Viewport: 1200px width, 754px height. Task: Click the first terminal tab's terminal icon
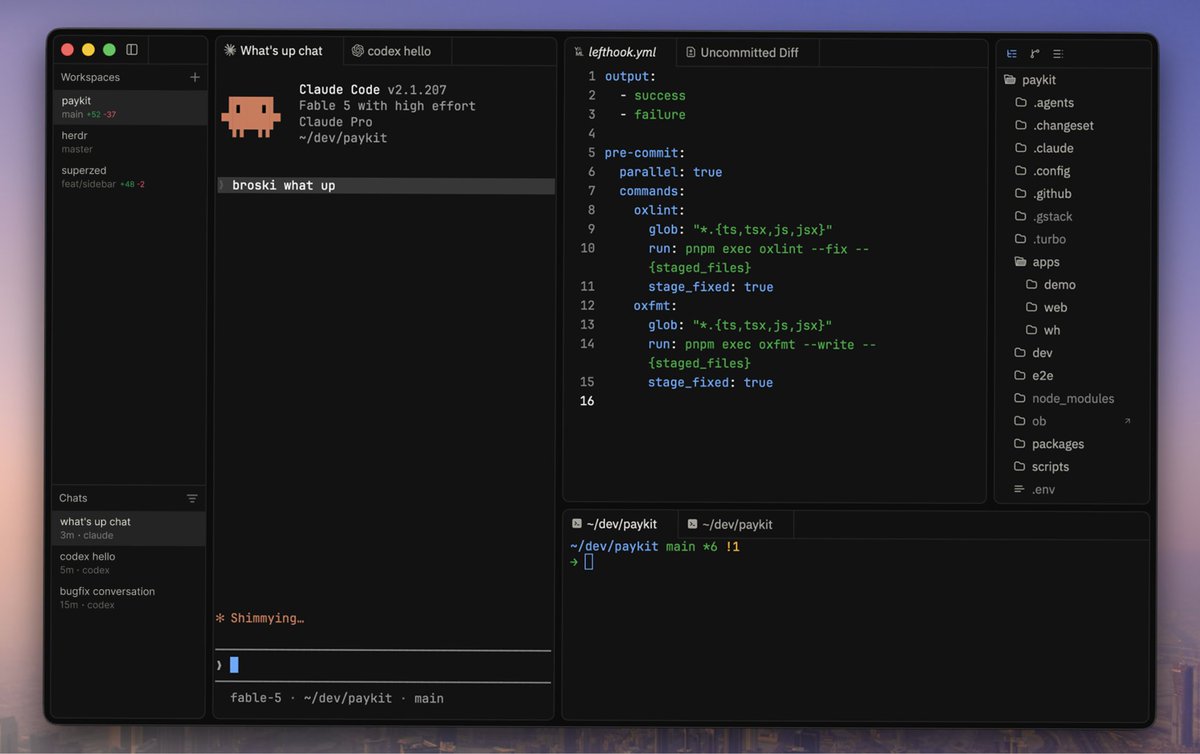coord(577,523)
